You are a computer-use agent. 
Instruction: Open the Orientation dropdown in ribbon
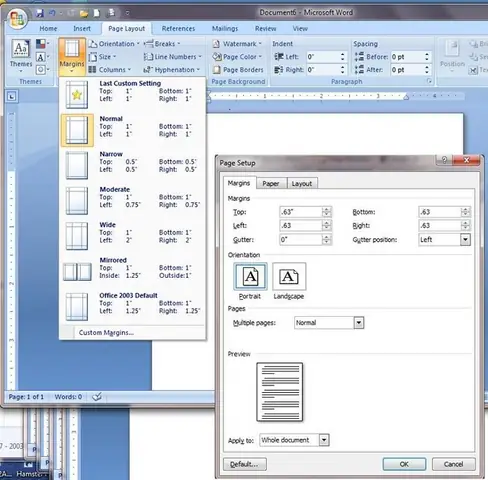pyautogui.click(x=114, y=44)
